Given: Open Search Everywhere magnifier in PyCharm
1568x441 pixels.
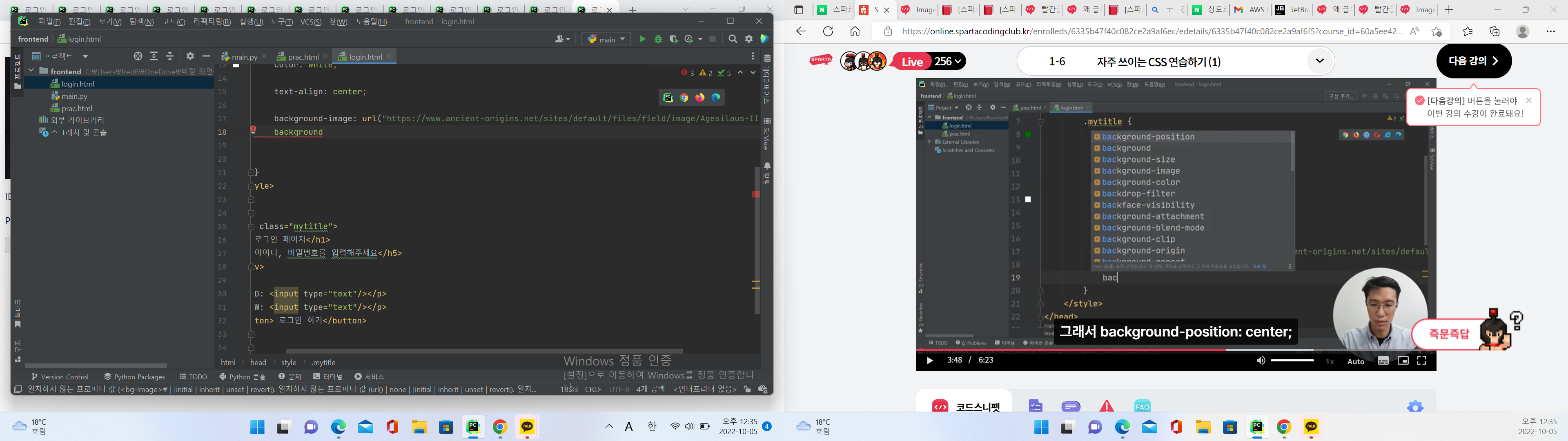Looking at the screenshot, I should click(733, 39).
